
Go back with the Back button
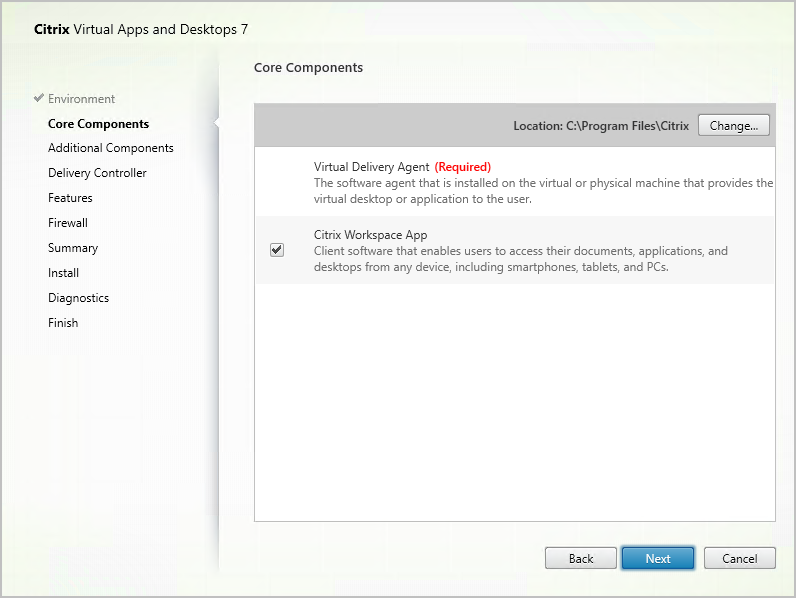(x=580, y=558)
